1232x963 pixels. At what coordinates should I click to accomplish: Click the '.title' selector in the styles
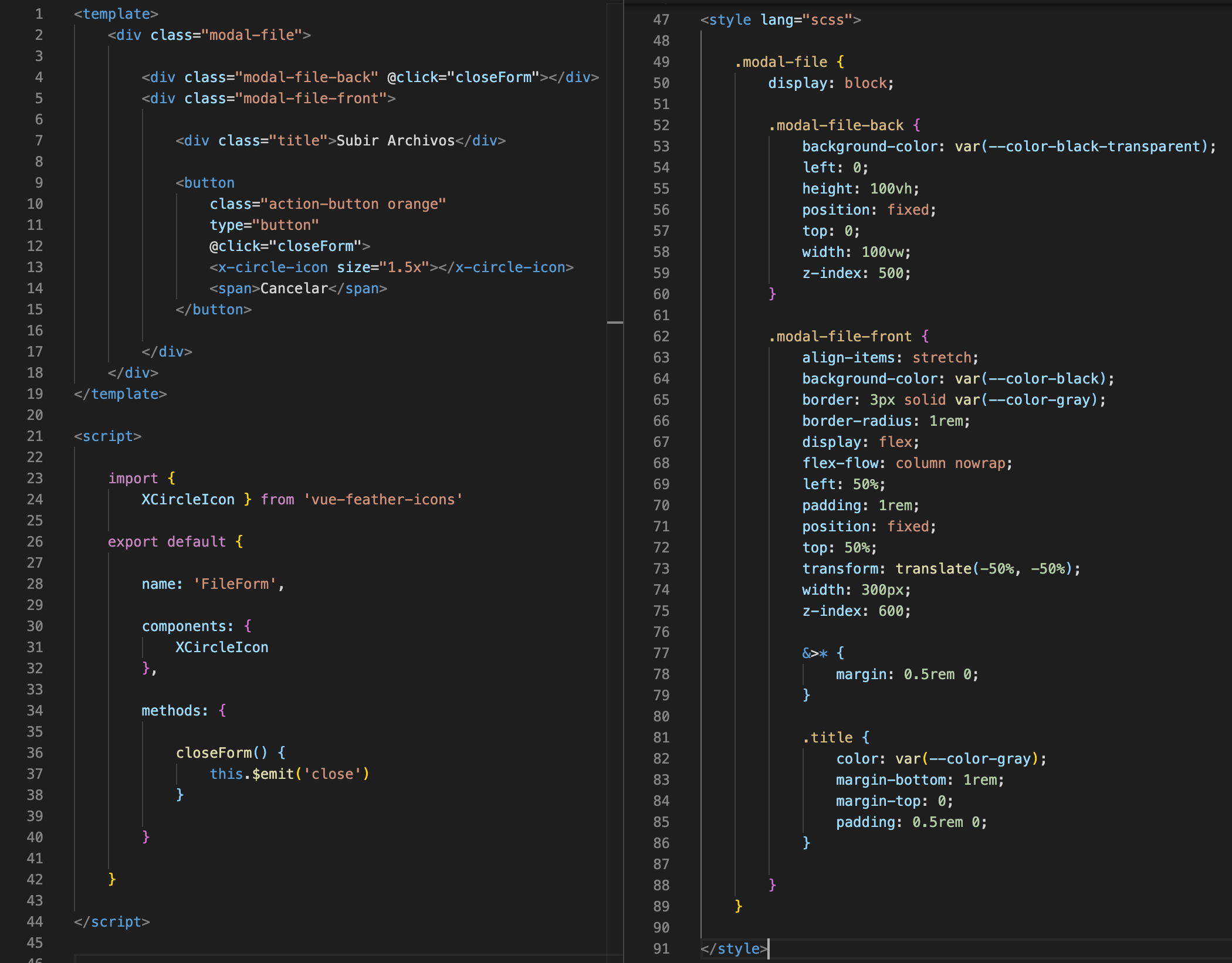coord(827,738)
